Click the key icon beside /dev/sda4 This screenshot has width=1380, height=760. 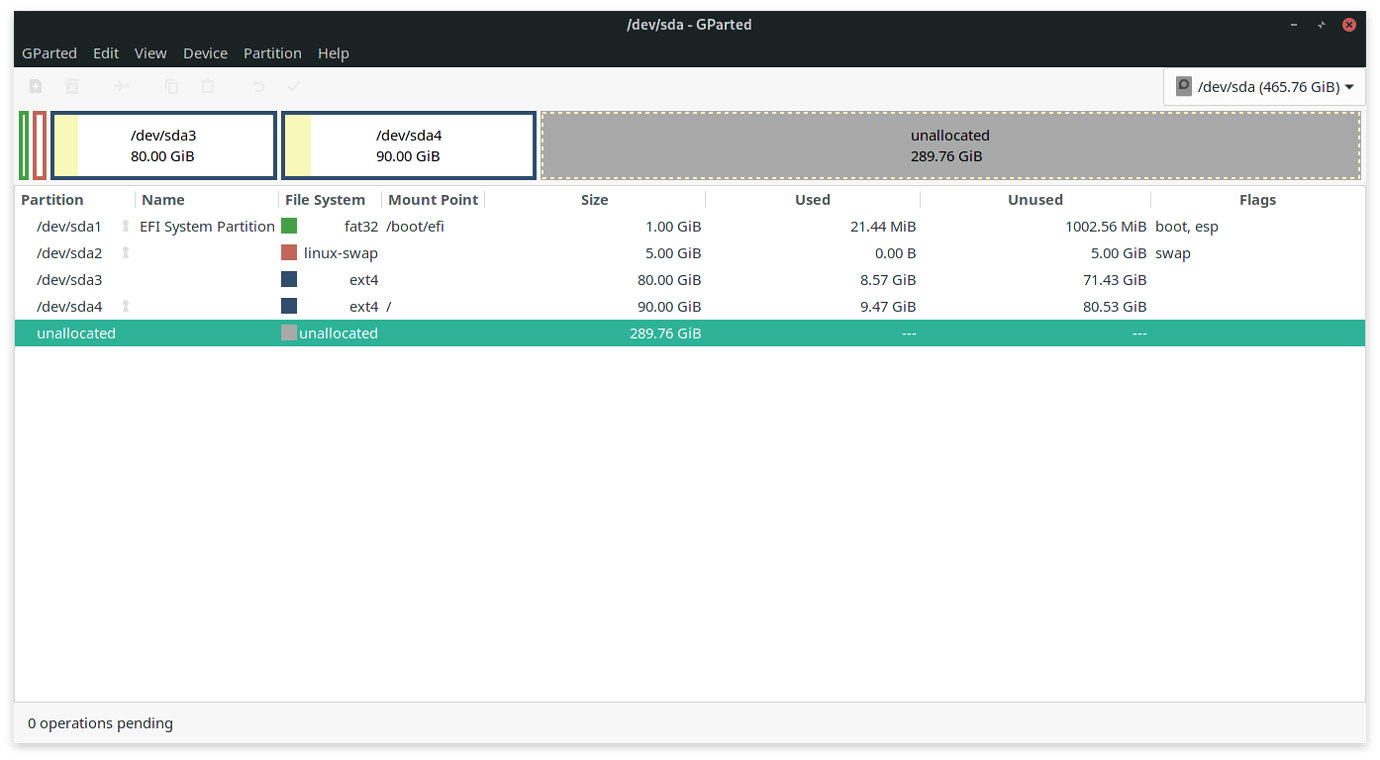click(x=126, y=306)
